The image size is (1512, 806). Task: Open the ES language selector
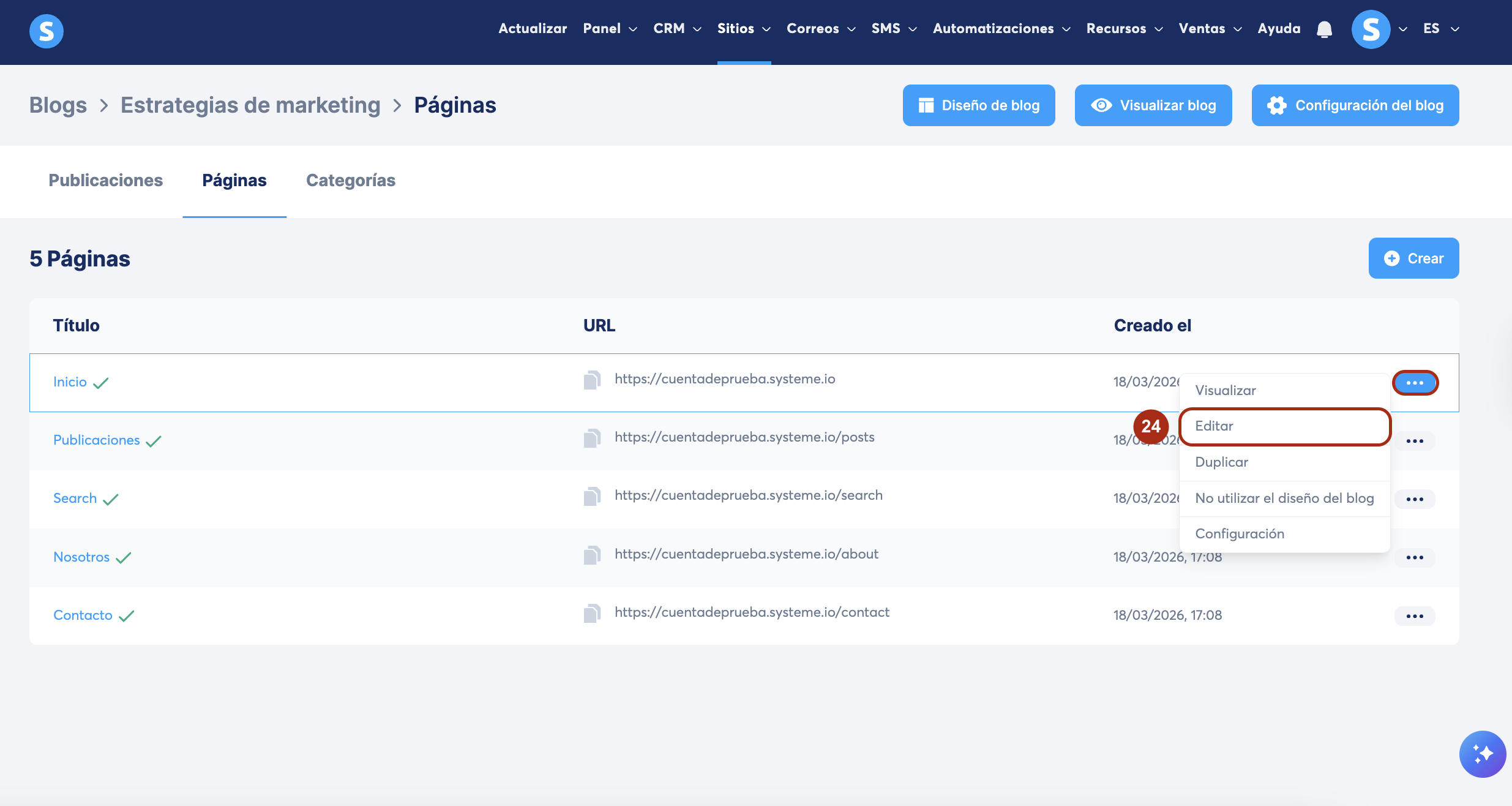(1440, 29)
